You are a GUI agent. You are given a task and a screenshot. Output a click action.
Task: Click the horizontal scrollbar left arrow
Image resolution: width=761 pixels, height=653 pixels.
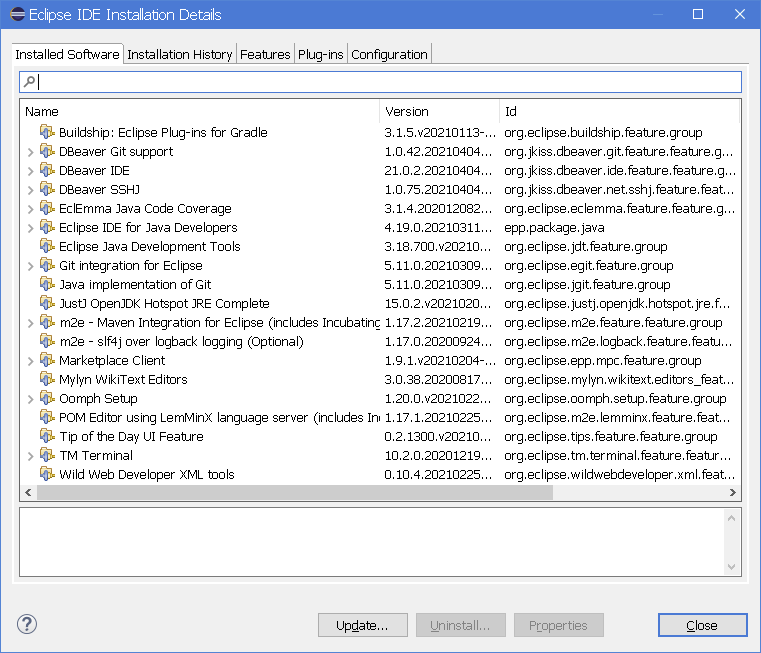coord(29,492)
